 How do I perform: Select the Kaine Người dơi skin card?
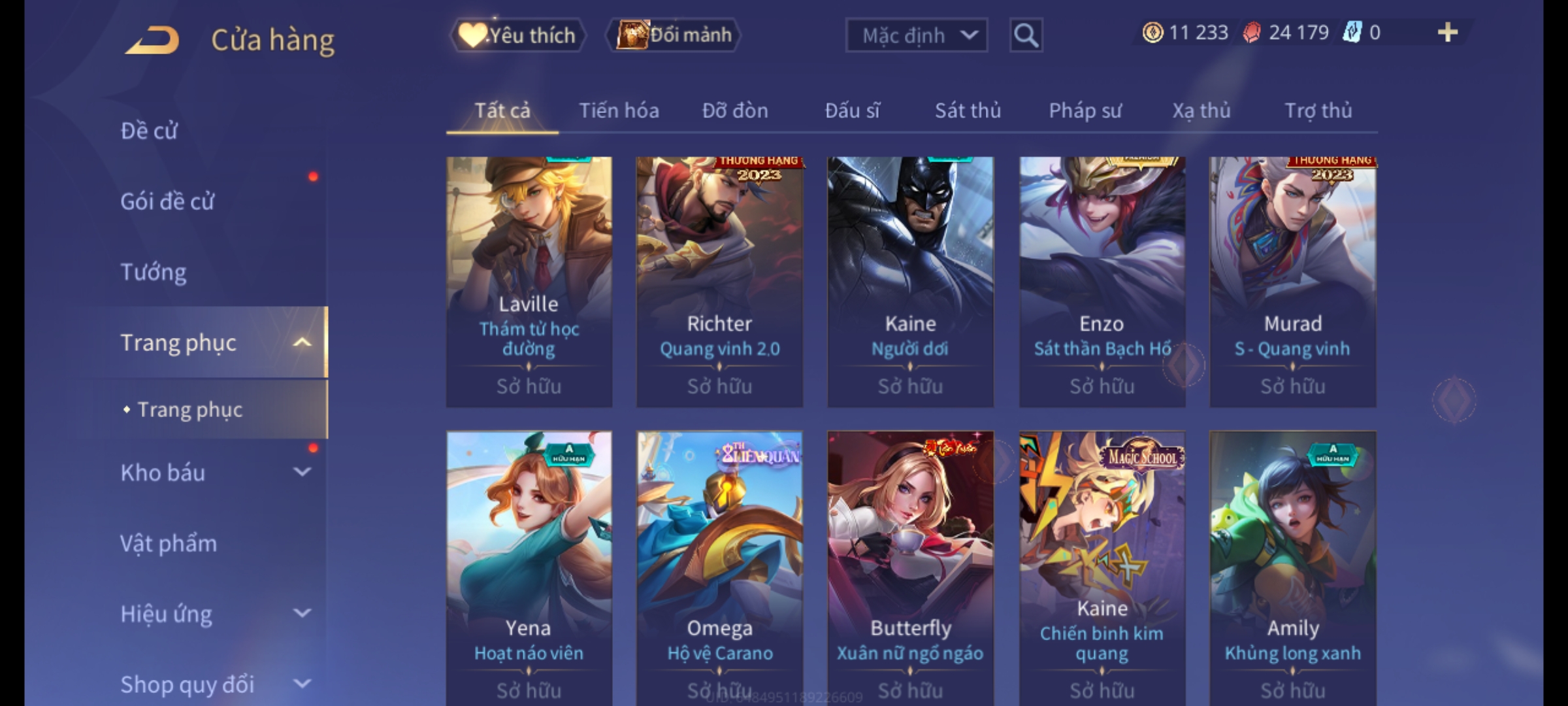[910, 282]
